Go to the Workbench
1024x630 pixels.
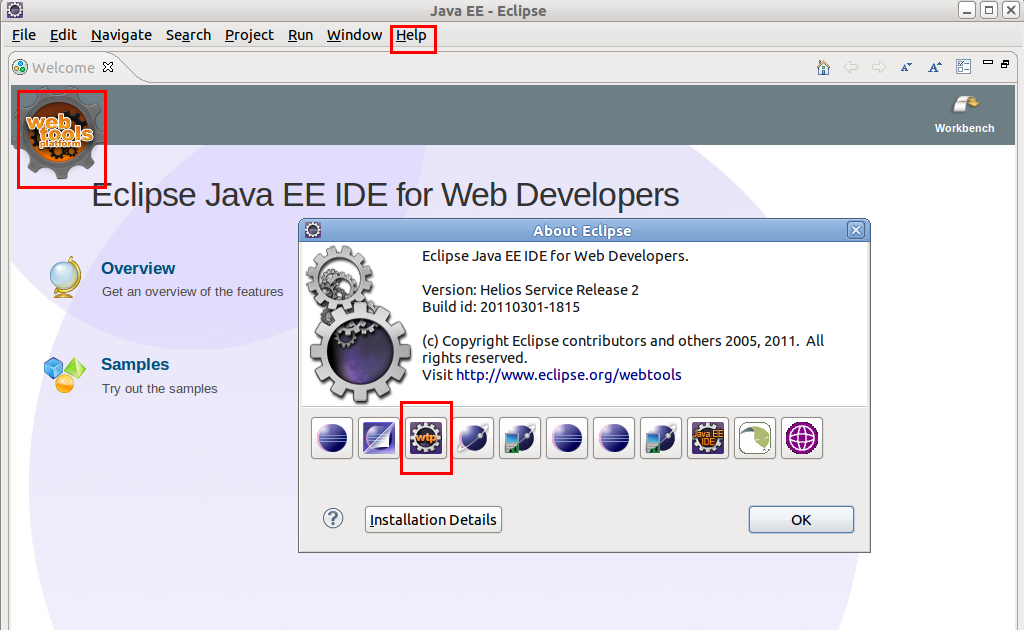(965, 114)
